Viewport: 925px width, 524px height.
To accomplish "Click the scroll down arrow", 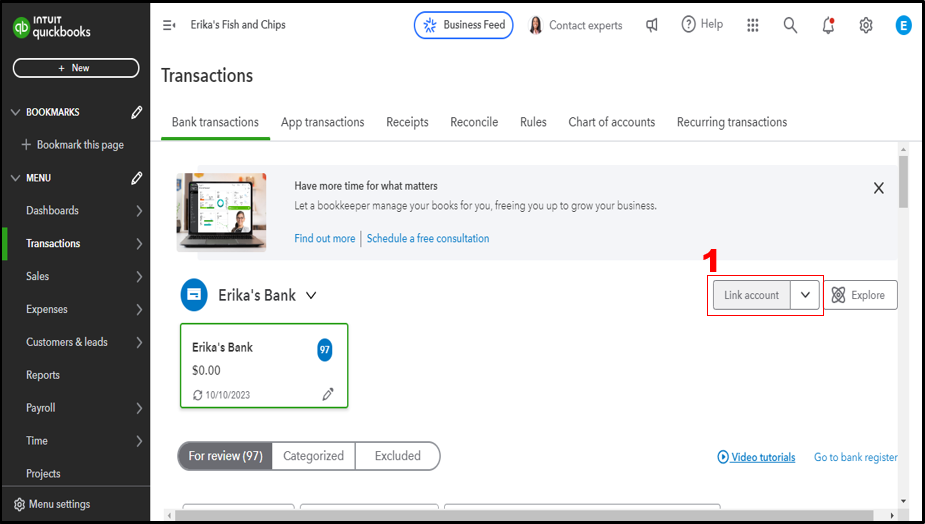I will 903,502.
